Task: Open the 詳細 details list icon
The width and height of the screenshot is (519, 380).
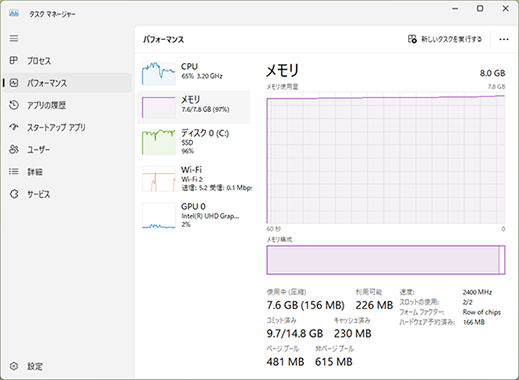Action: [x=14, y=172]
